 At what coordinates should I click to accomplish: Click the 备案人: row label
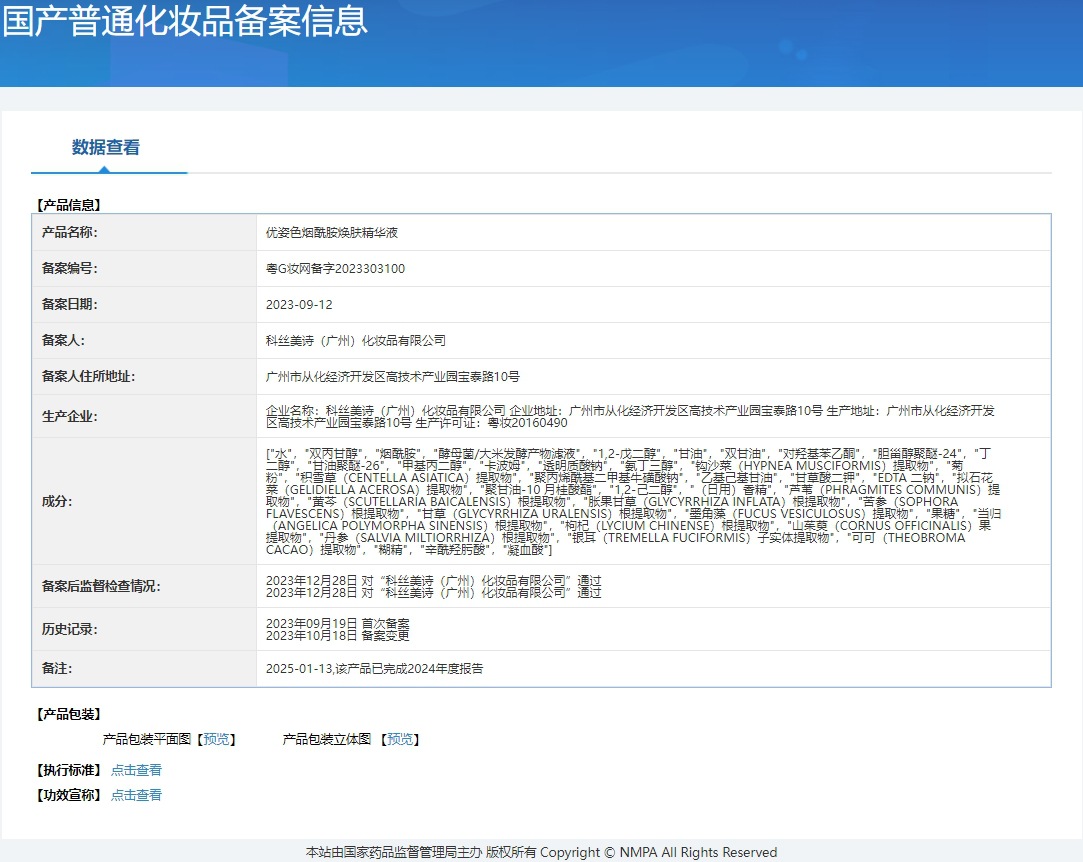coord(64,340)
